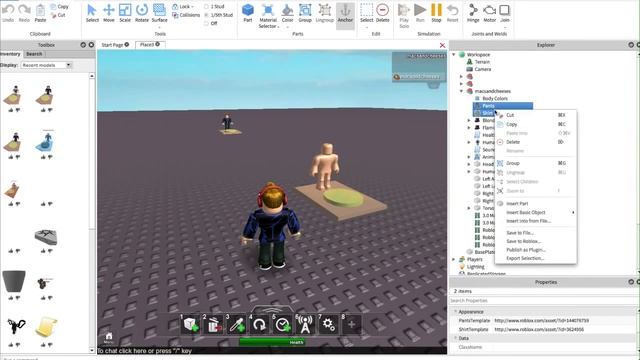Screen dimensions: 640x360
Task: Open the Lock tool dropdown
Action: [x=182, y=7]
